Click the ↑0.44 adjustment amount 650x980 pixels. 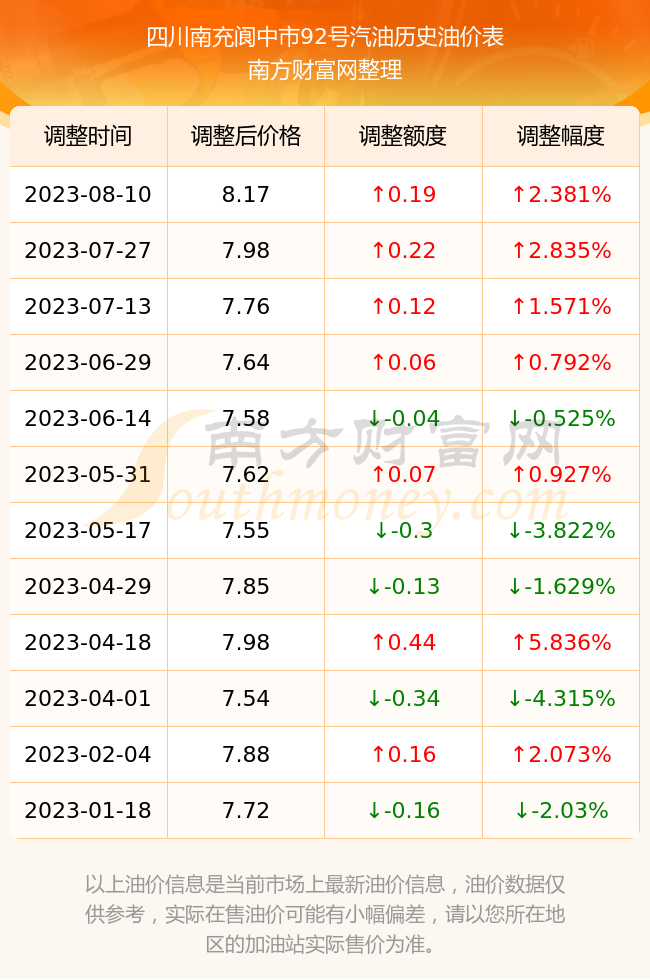(x=403, y=642)
